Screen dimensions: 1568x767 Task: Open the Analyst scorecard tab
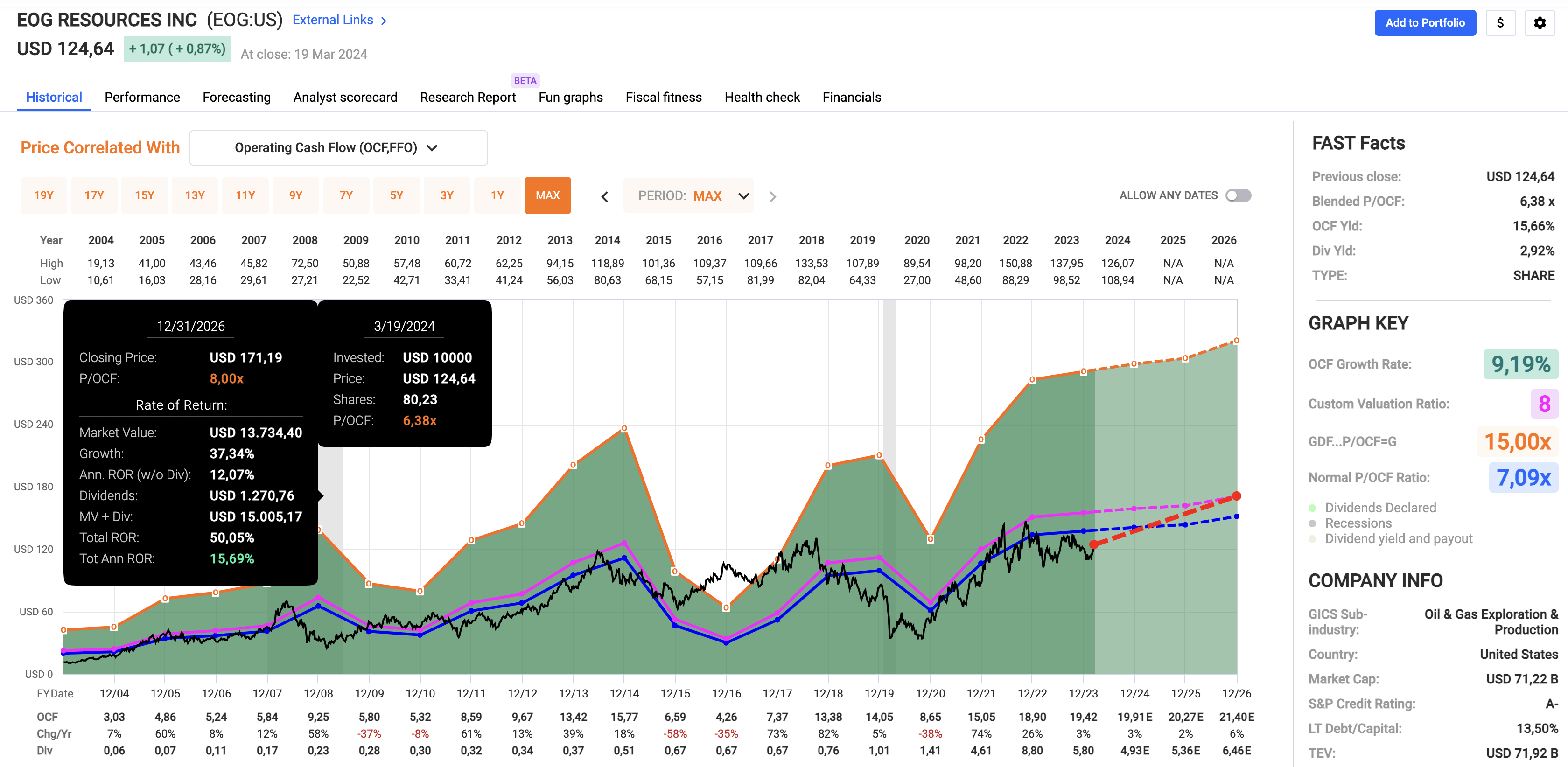point(345,97)
